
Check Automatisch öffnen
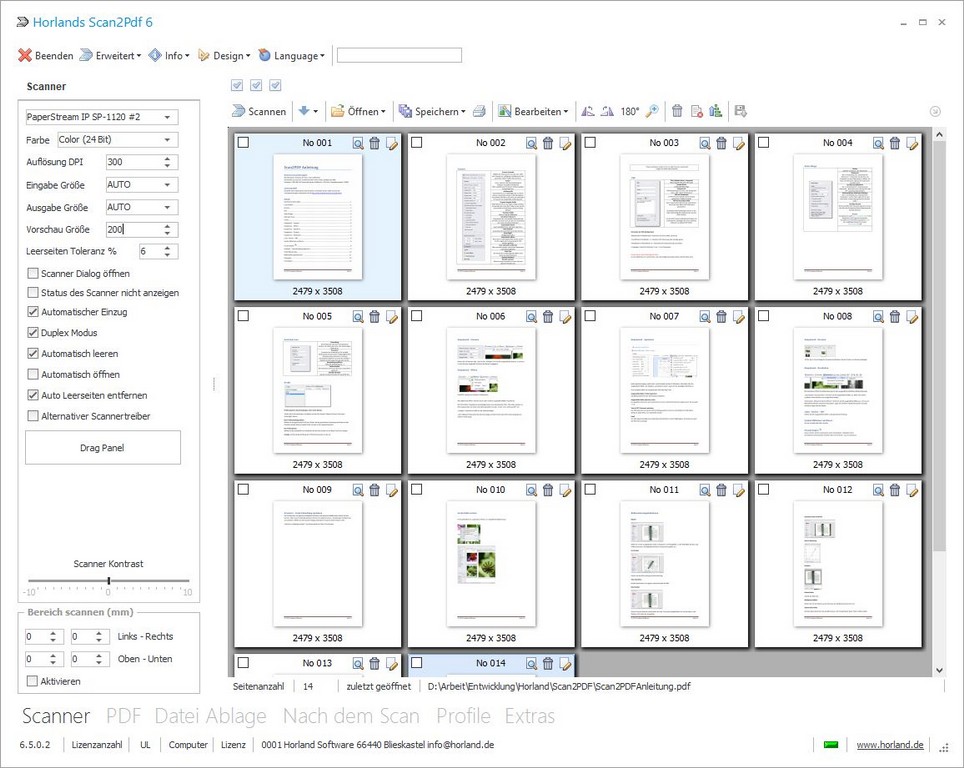tap(33, 374)
